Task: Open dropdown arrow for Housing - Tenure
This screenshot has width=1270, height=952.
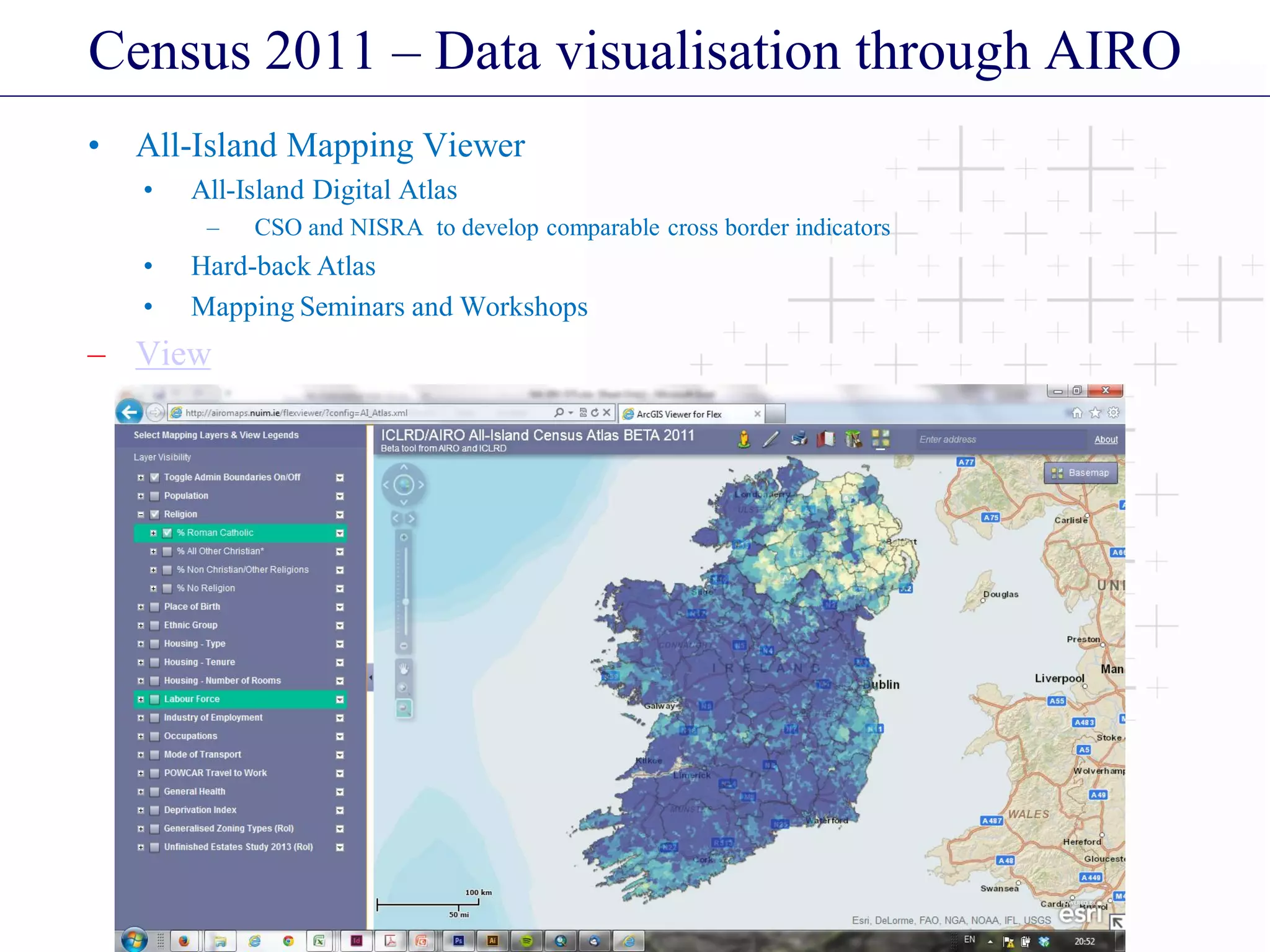Action: [x=340, y=663]
